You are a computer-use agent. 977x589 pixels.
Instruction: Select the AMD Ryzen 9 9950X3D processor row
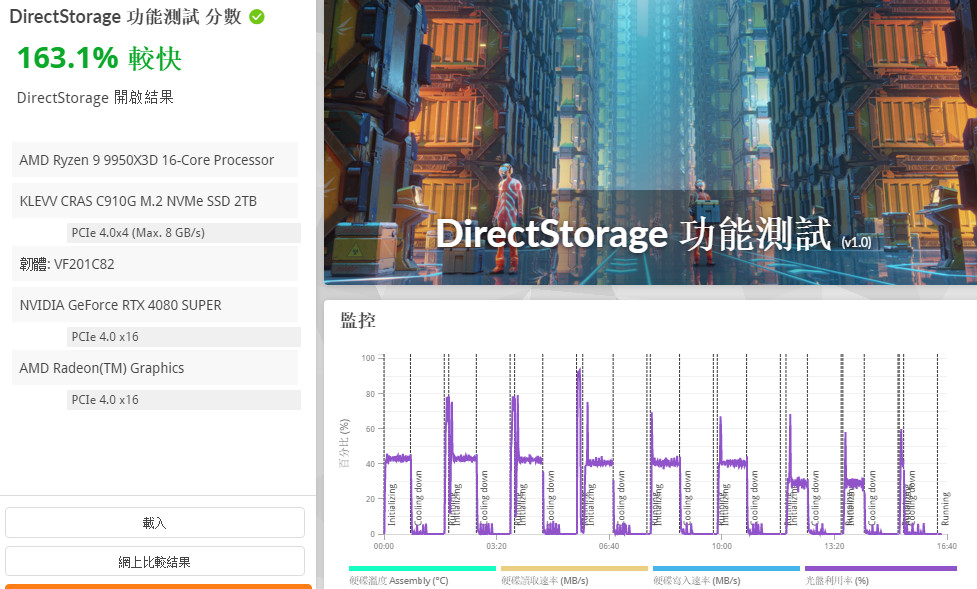(155, 160)
